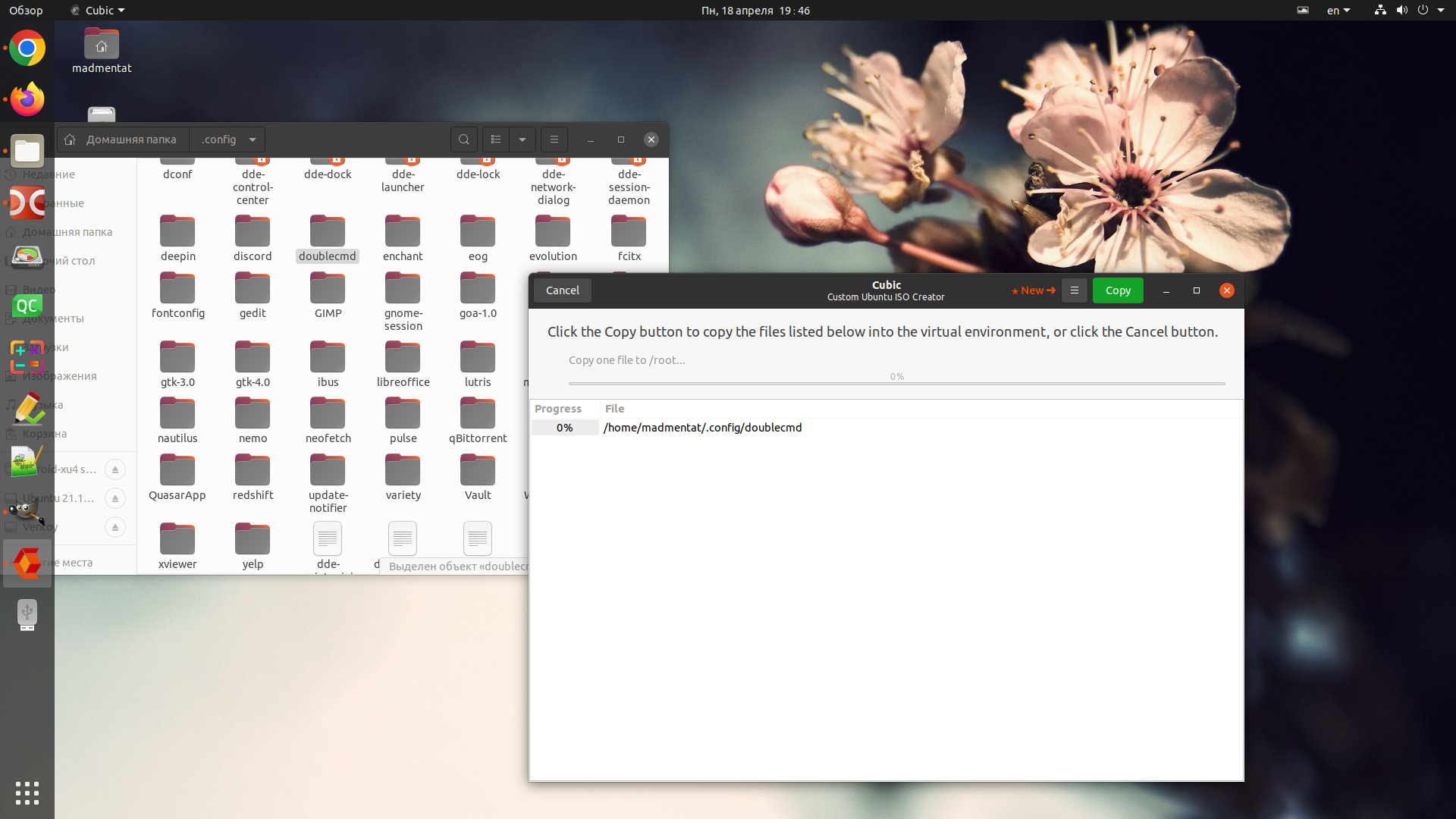The image size is (1456, 819).
Task: Select the gtk-3.0 folder
Action: (178, 365)
